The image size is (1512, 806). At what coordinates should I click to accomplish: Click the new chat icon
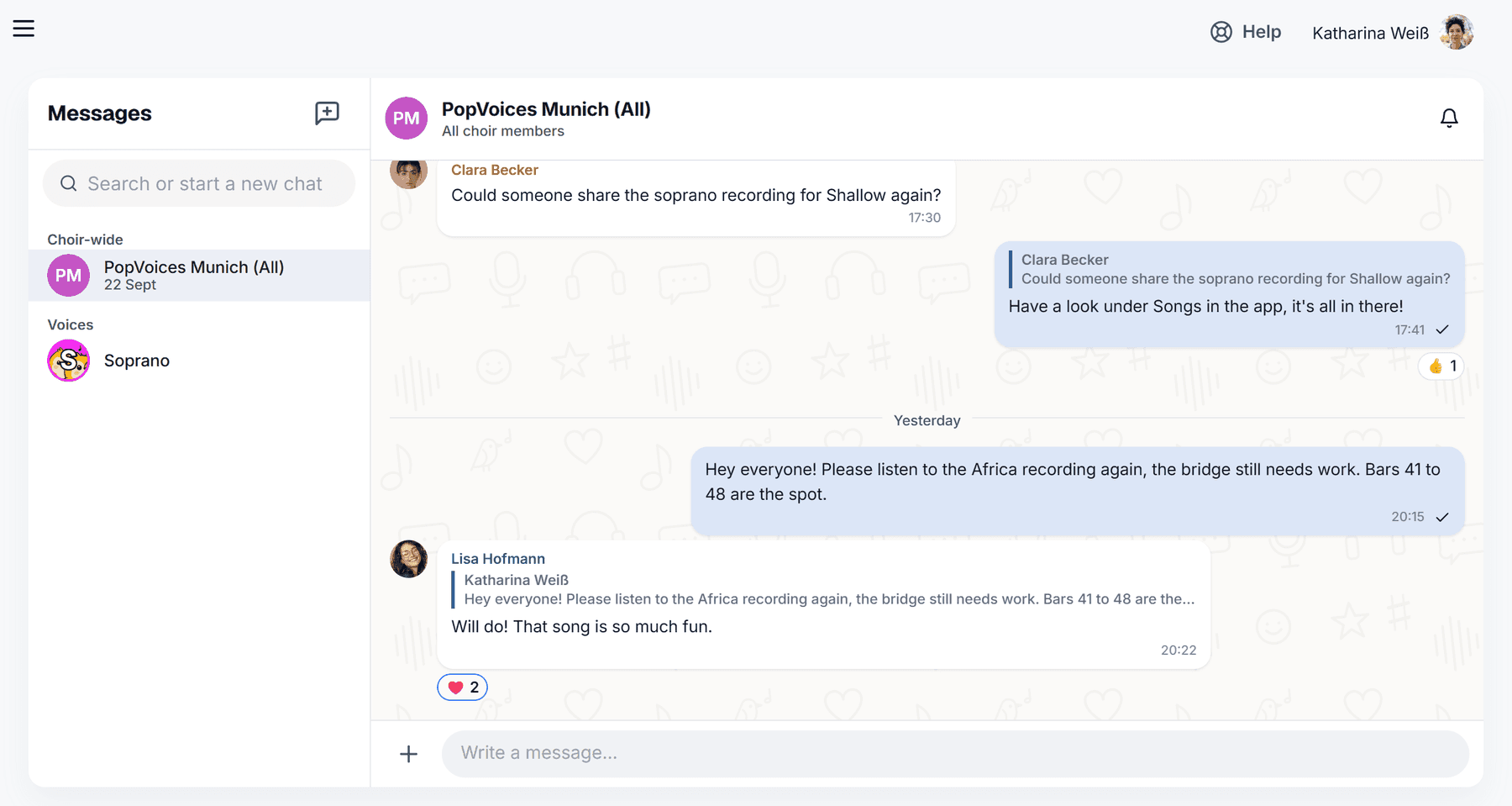(327, 113)
